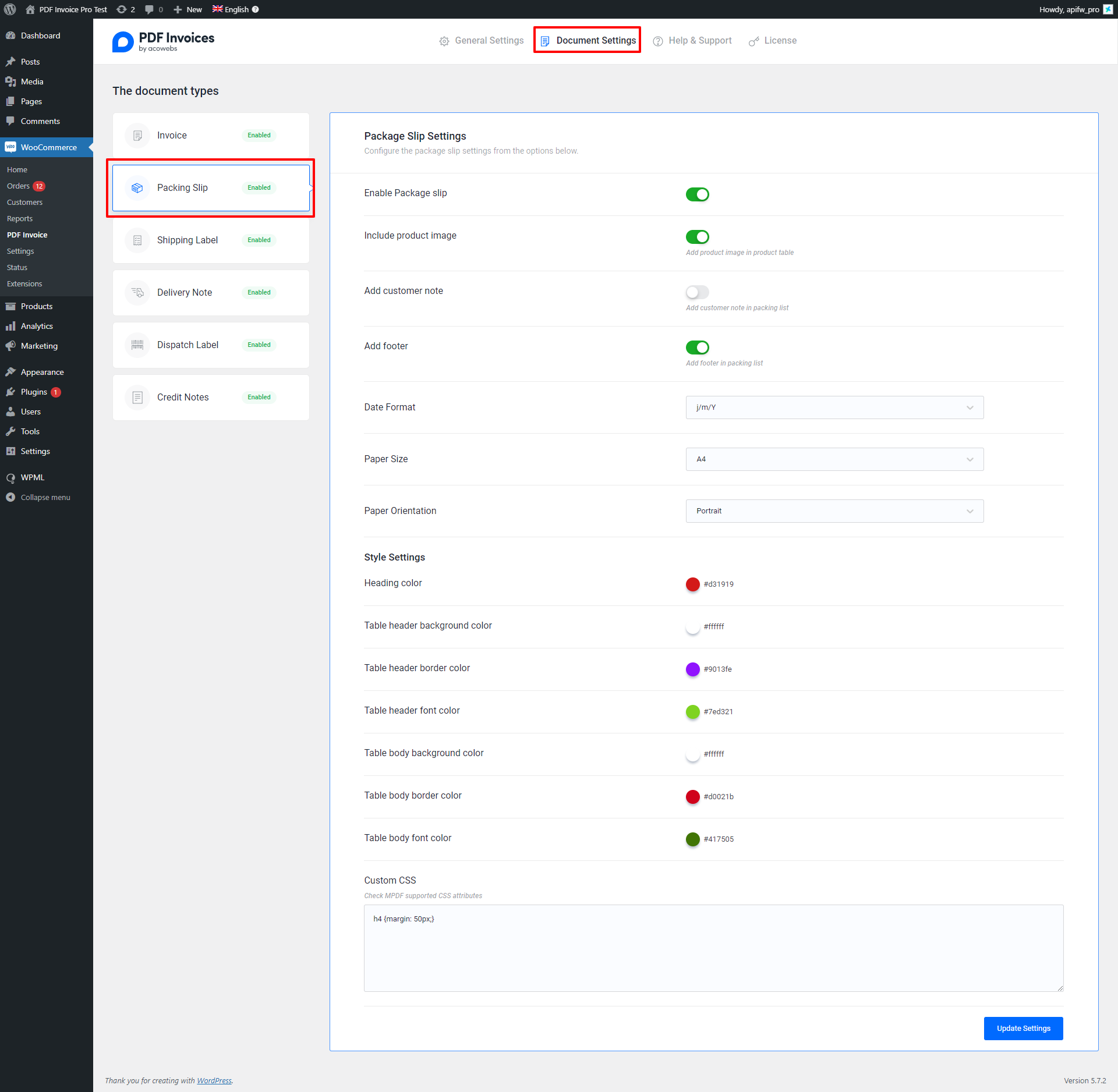Screen dimensions: 1118x1092
Task: Pick the Table header font color swatch
Action: pyautogui.click(x=692, y=712)
